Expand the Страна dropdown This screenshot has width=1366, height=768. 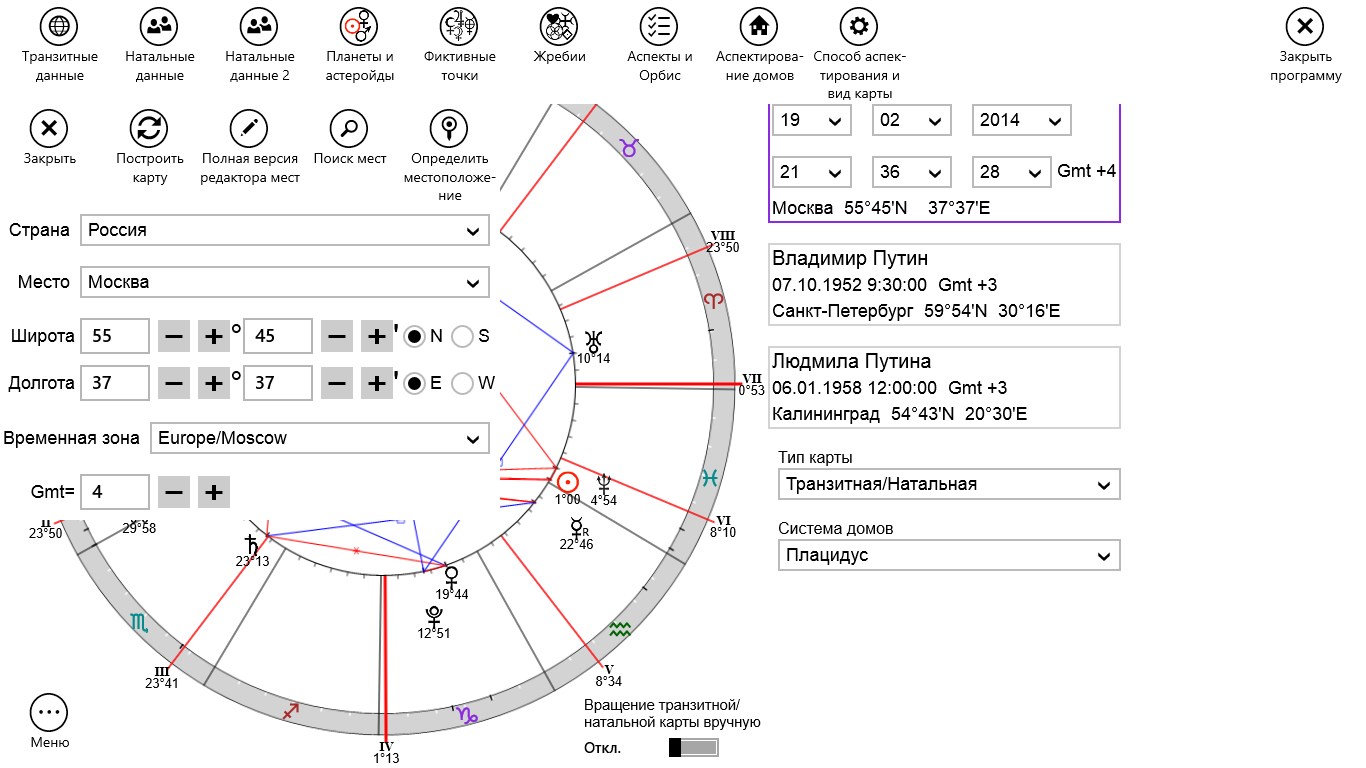pyautogui.click(x=285, y=230)
